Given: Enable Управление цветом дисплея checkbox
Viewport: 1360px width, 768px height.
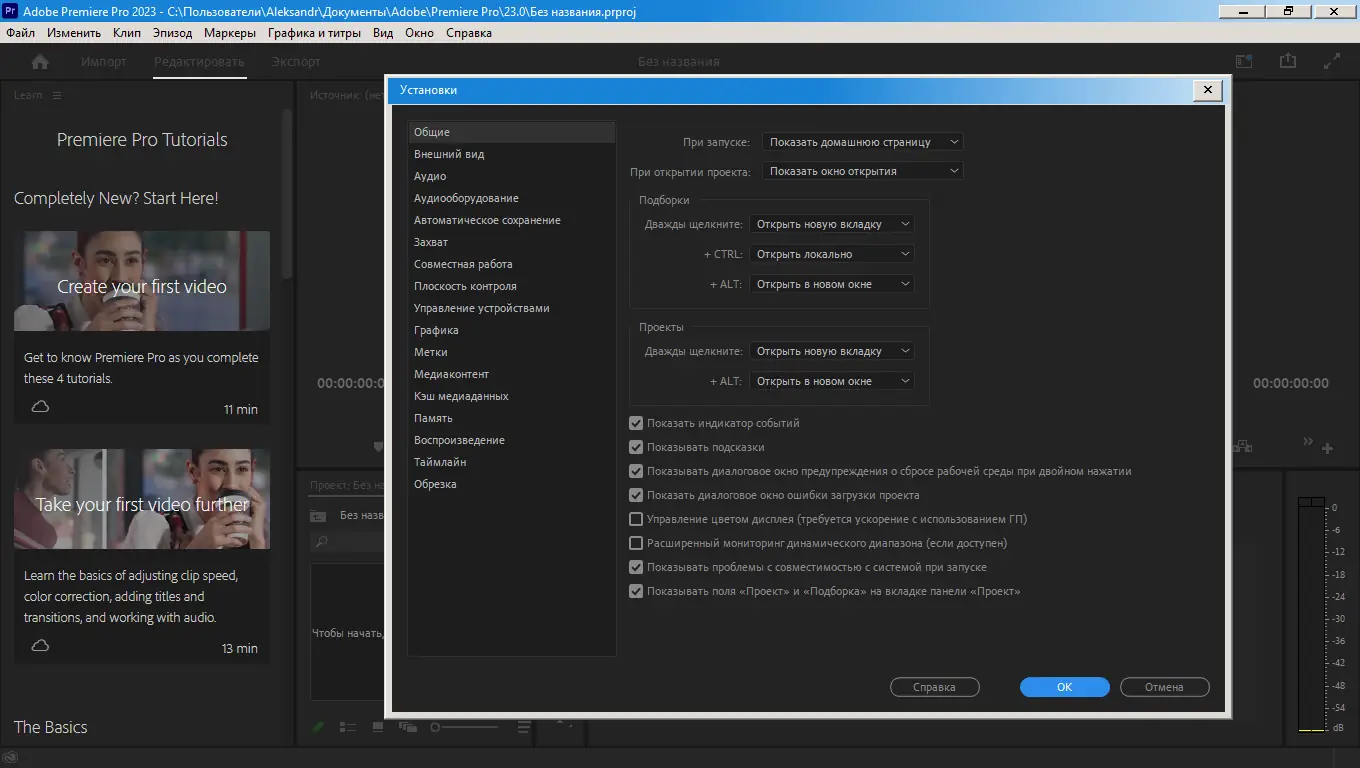Looking at the screenshot, I should [x=636, y=519].
